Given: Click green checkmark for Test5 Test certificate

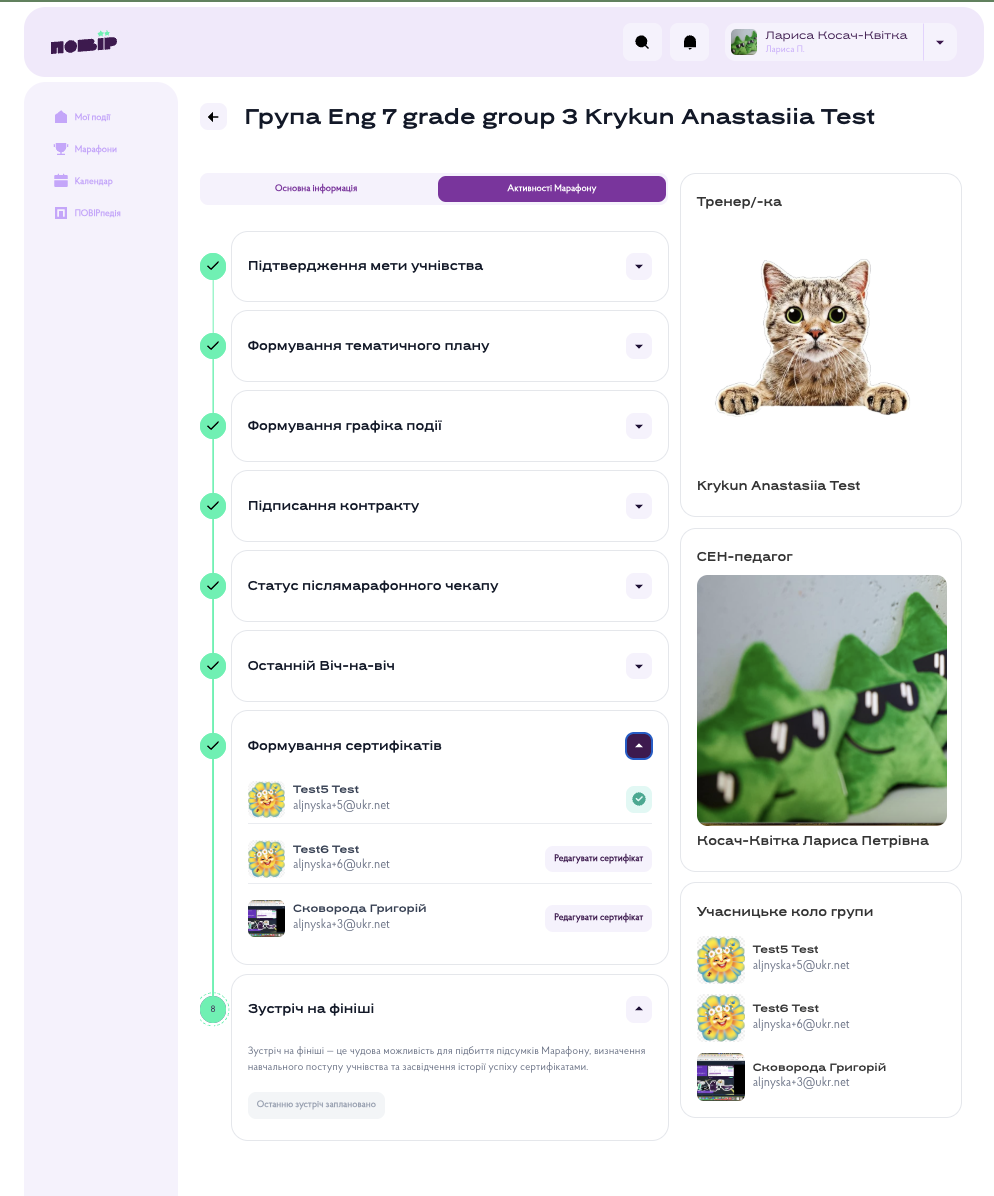Looking at the screenshot, I should [x=639, y=799].
